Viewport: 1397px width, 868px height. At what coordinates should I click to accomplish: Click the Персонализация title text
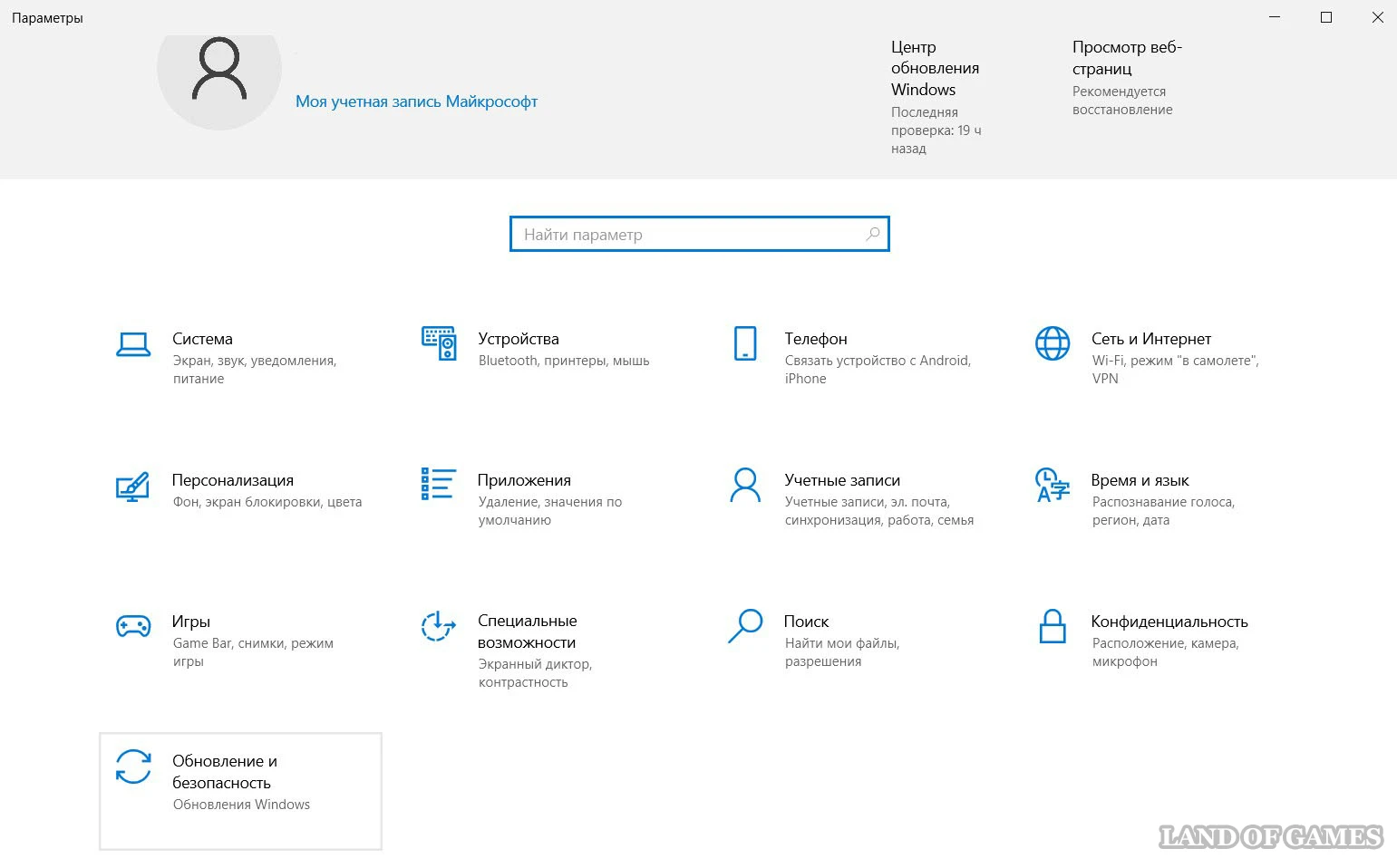click(233, 480)
